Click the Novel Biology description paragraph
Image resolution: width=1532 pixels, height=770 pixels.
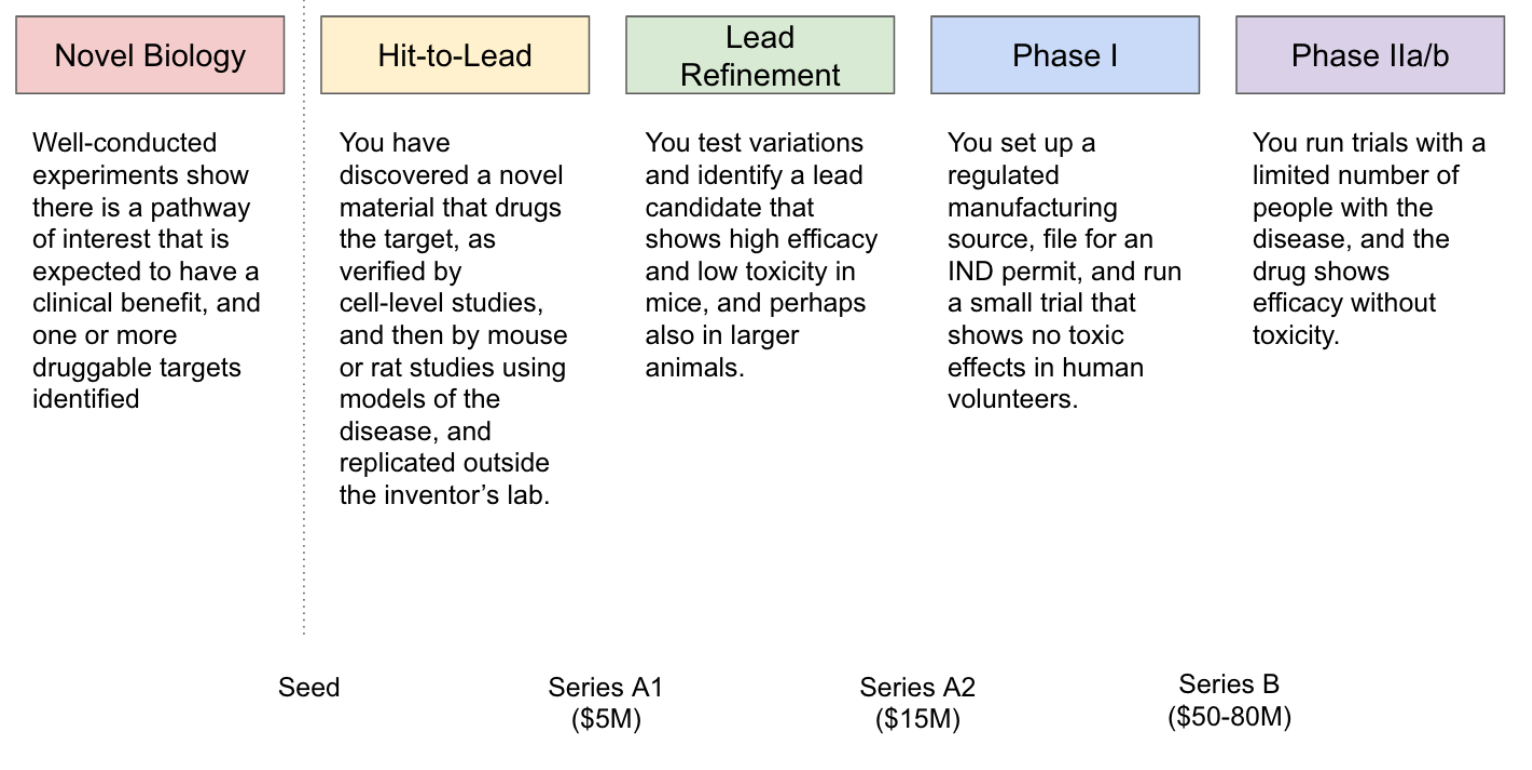coord(146,271)
